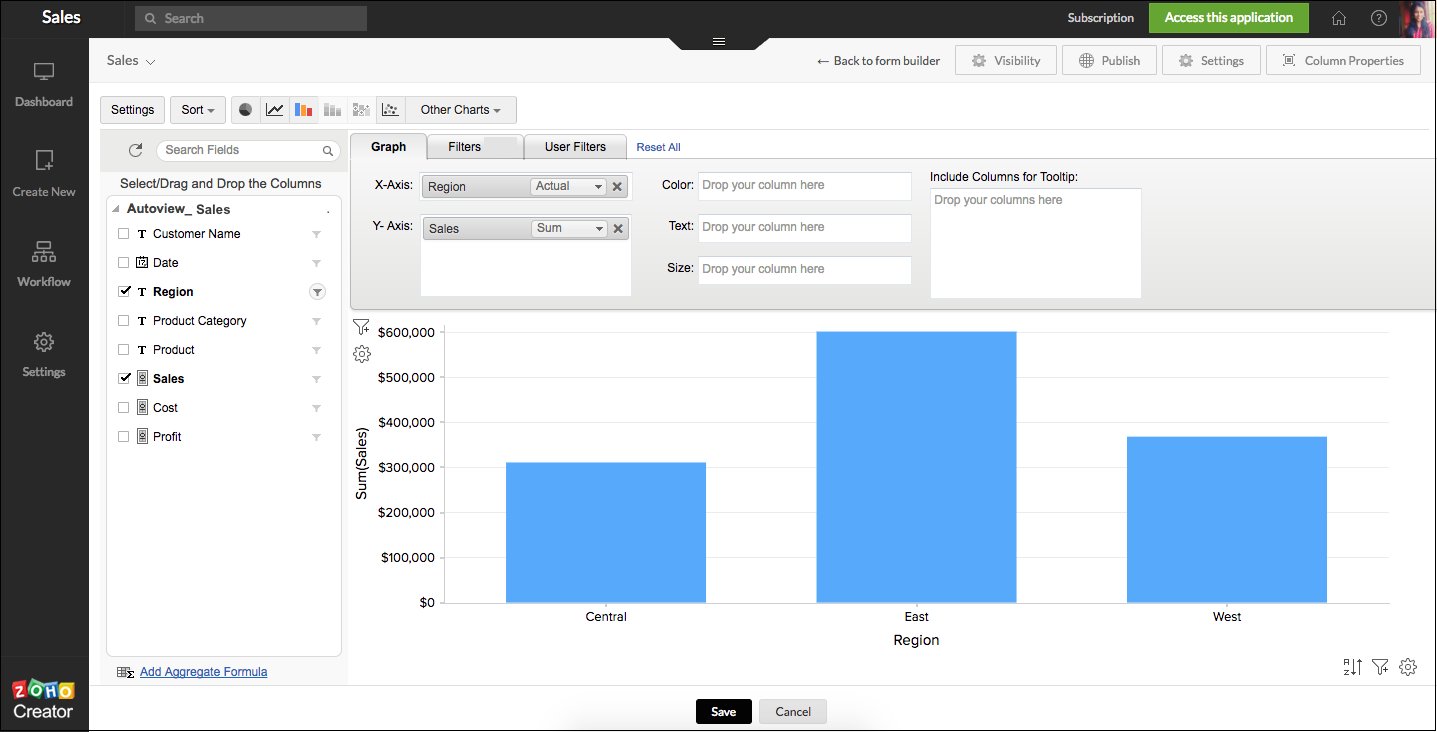Switch to the line chart icon
Image resolution: width=1437 pixels, height=732 pixels.
point(274,110)
